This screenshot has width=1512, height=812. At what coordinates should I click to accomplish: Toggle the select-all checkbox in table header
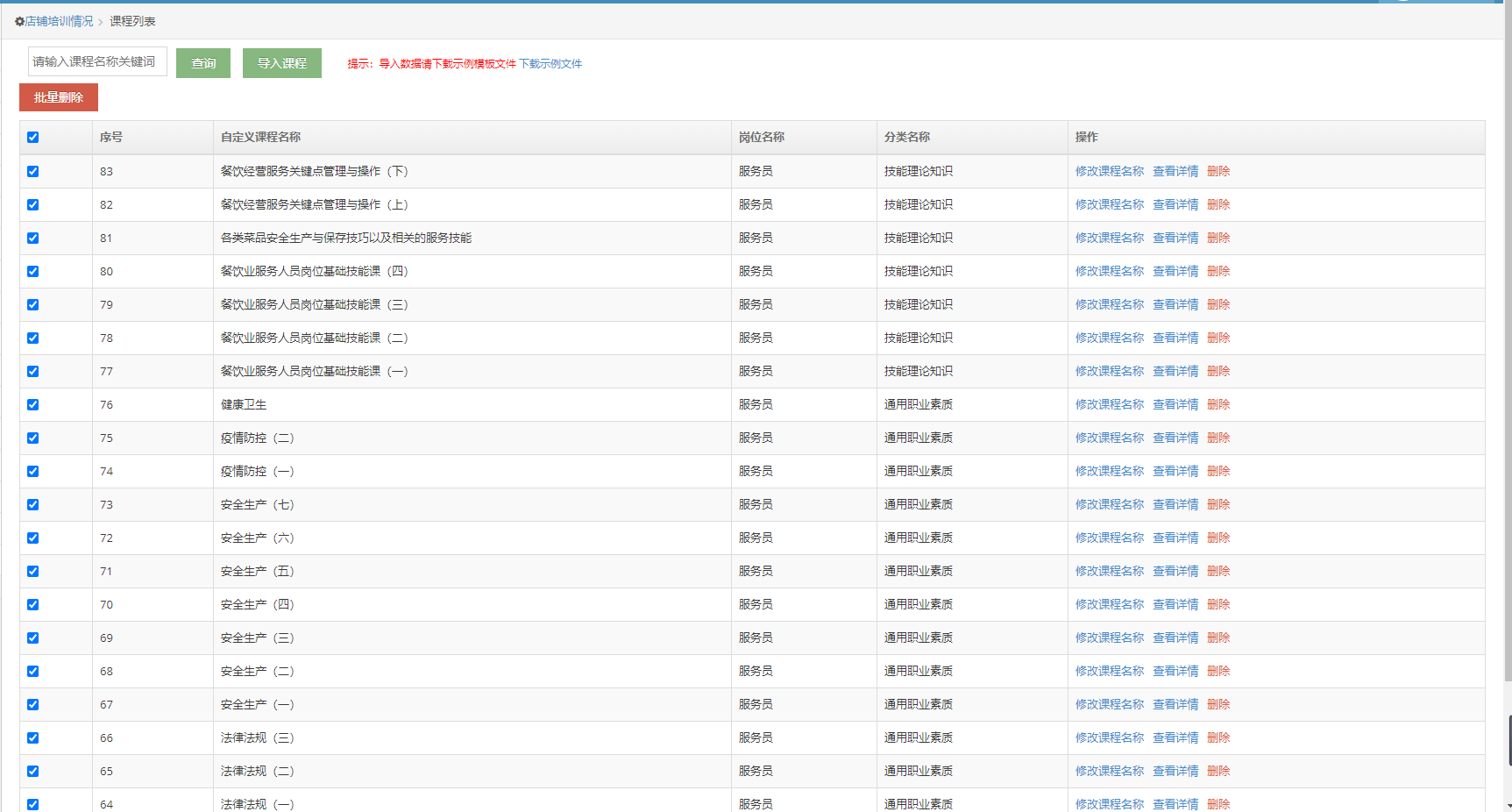click(x=33, y=138)
